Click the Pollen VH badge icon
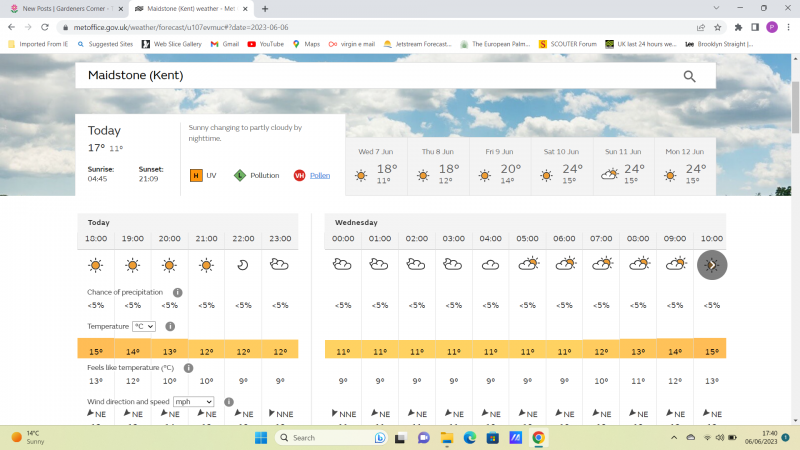Screen dimensions: 800x450 pyautogui.click(x=299, y=176)
